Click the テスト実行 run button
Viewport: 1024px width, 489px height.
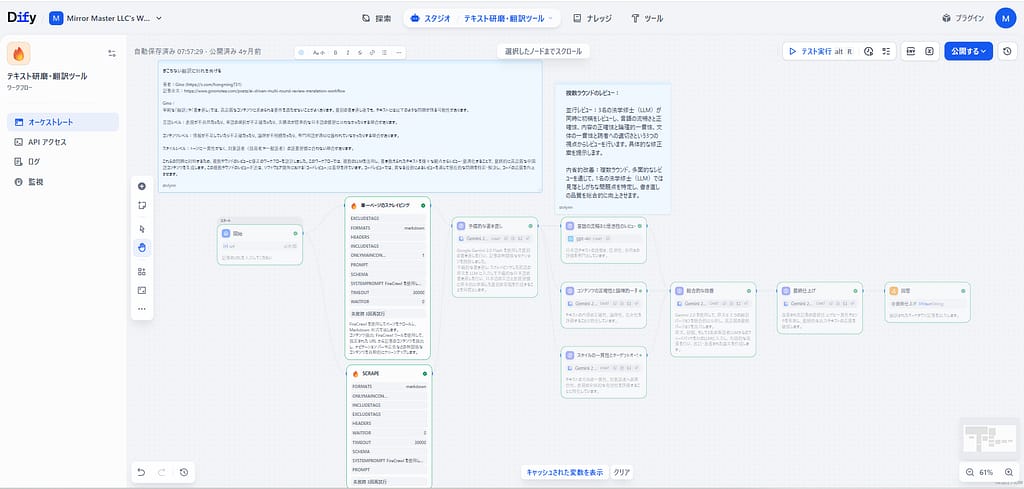(819, 51)
